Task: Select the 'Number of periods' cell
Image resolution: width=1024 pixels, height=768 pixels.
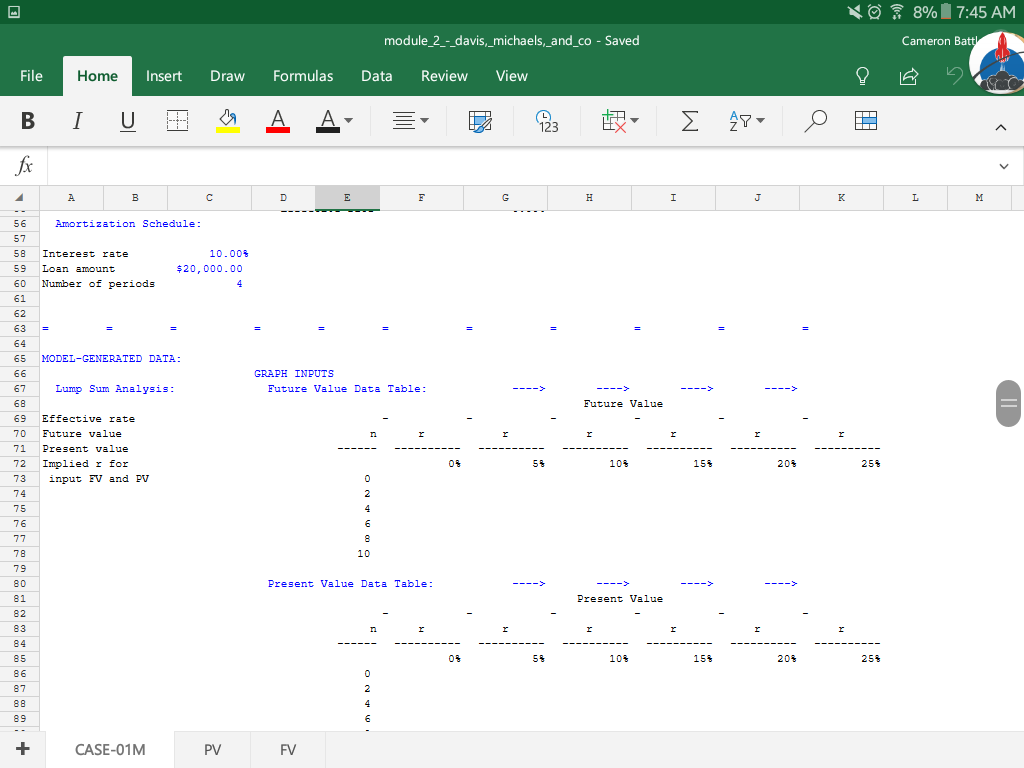Action: tap(99, 284)
